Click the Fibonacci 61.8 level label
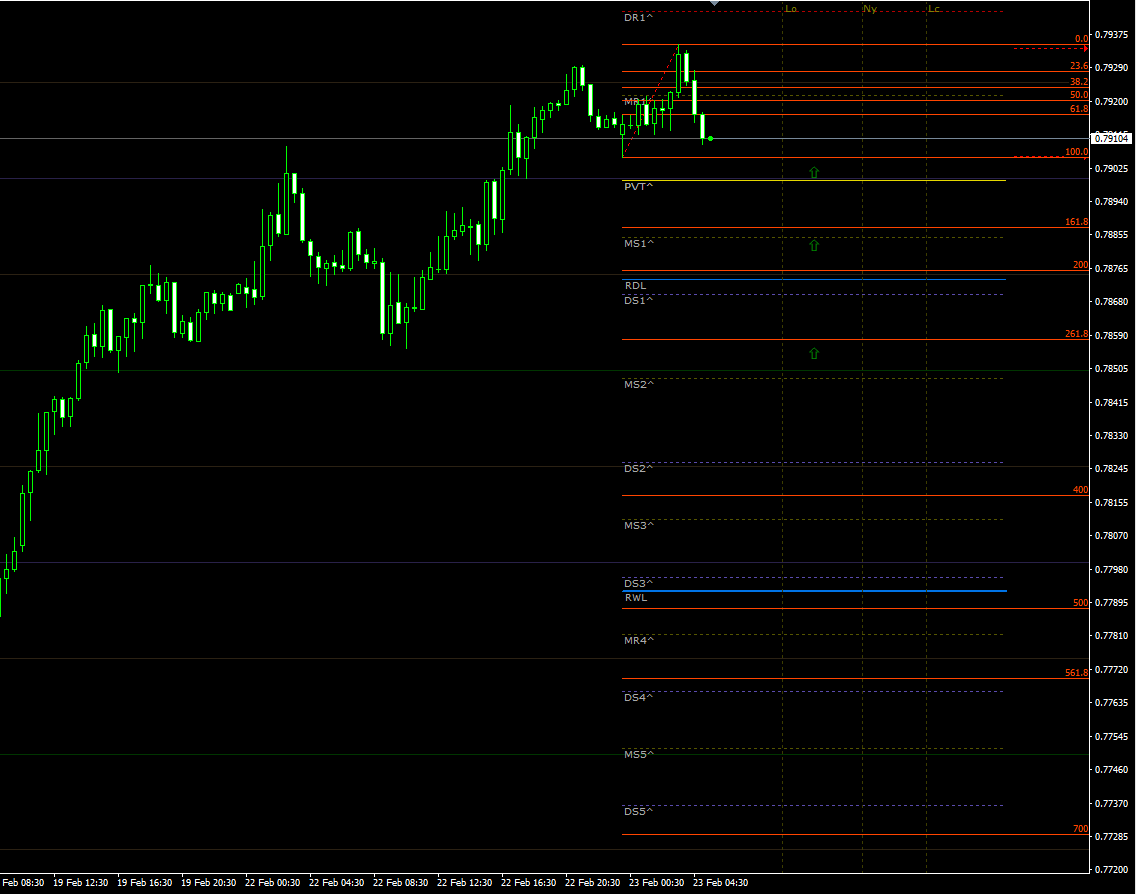Viewport: 1136px width, 894px height. (1079, 109)
